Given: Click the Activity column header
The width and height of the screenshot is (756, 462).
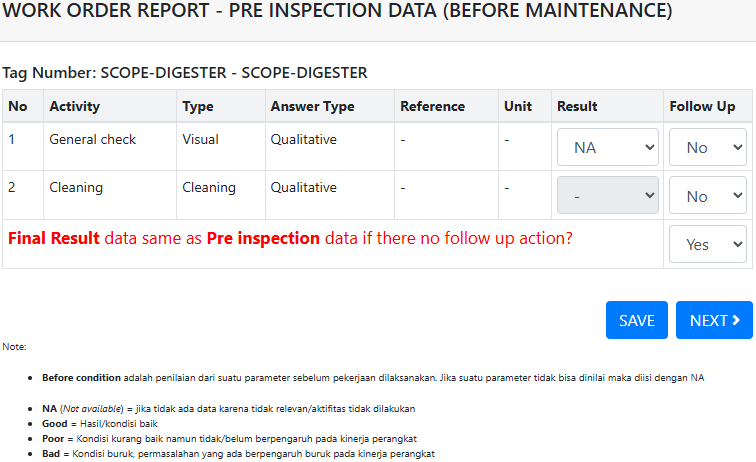Looking at the screenshot, I should (x=75, y=106).
